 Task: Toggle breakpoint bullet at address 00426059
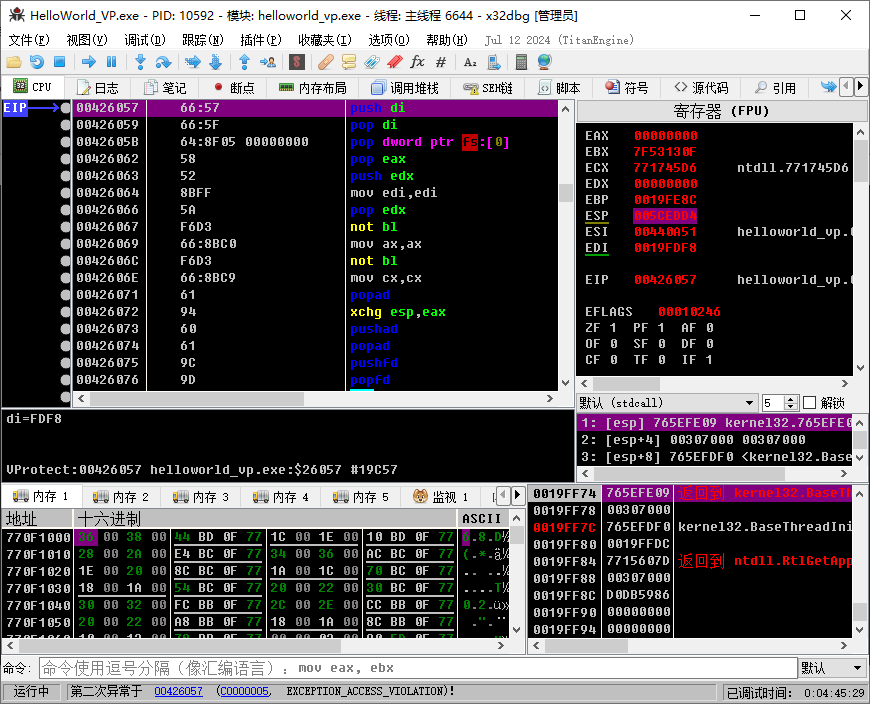click(66, 125)
